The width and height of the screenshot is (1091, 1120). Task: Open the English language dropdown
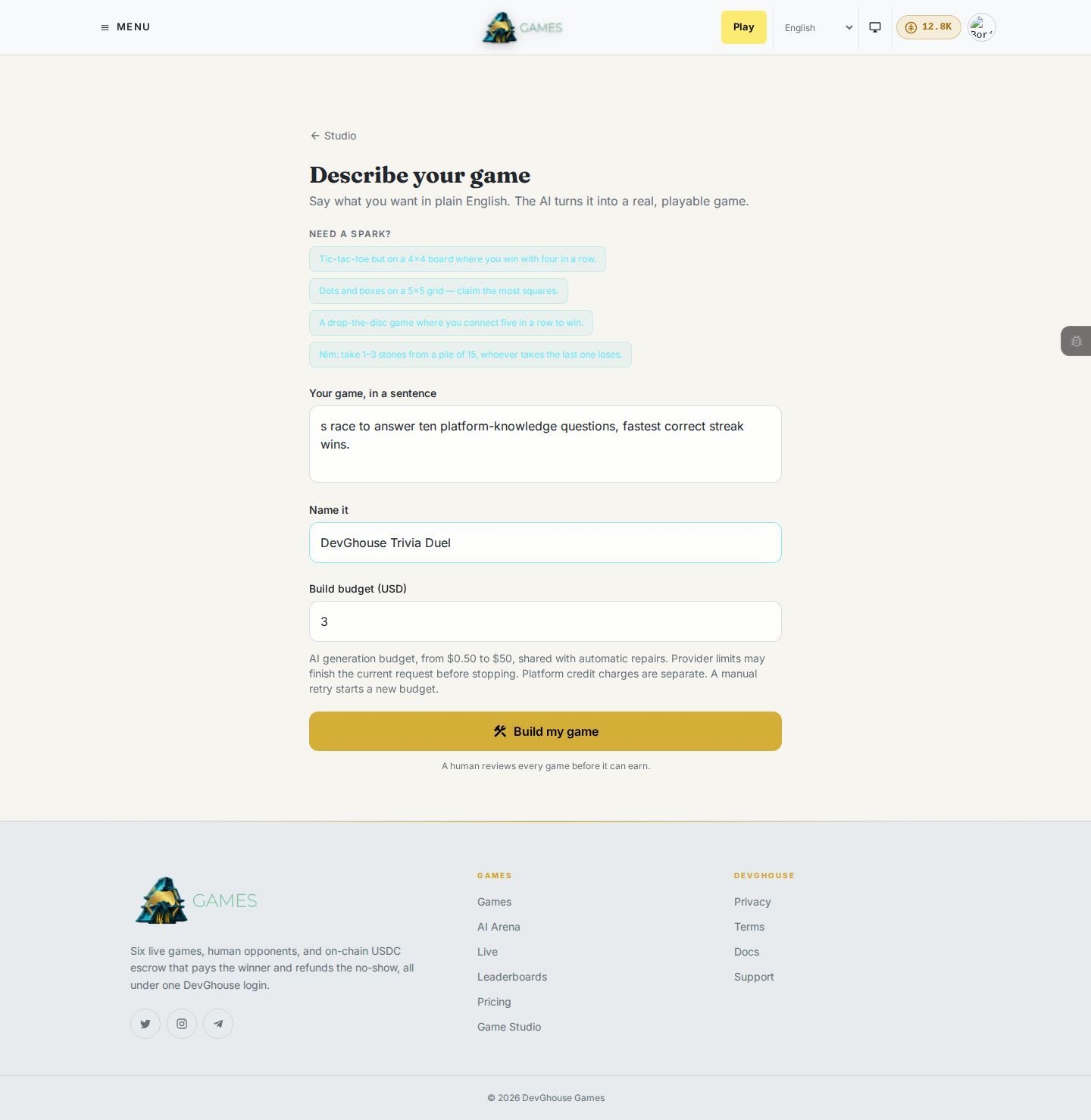[818, 27]
